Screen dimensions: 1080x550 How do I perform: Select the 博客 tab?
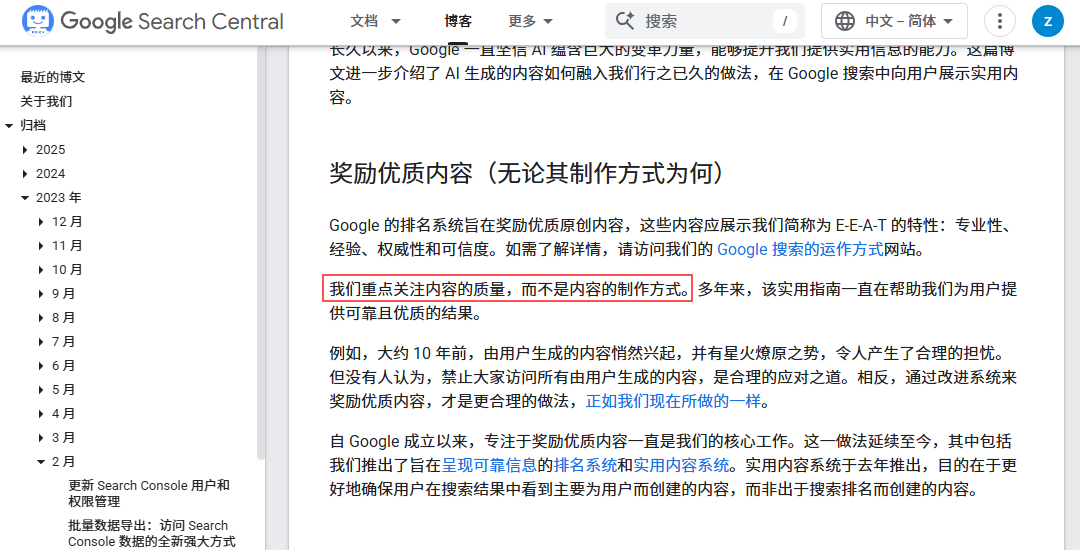[x=458, y=21]
